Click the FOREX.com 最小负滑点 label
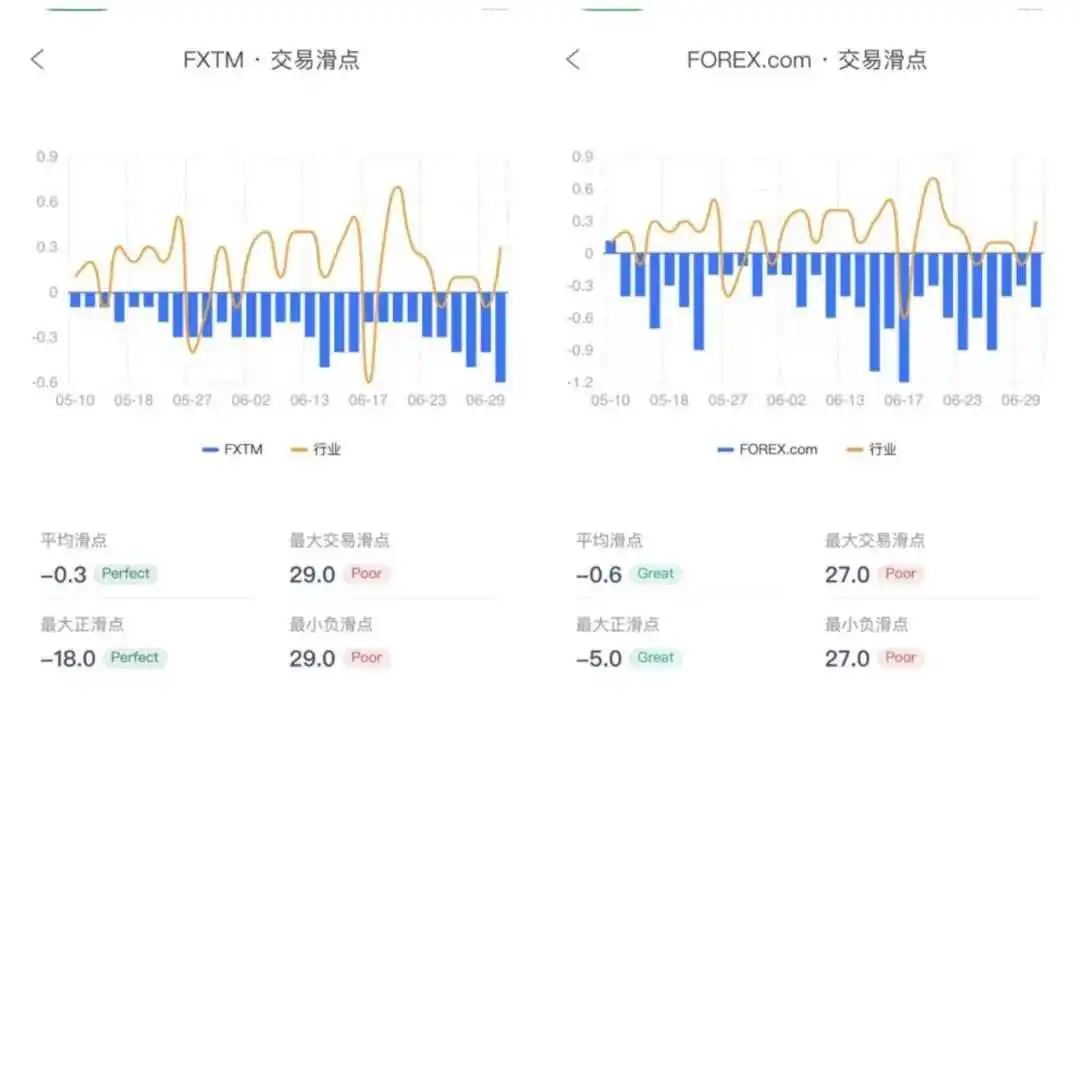 (x=867, y=625)
